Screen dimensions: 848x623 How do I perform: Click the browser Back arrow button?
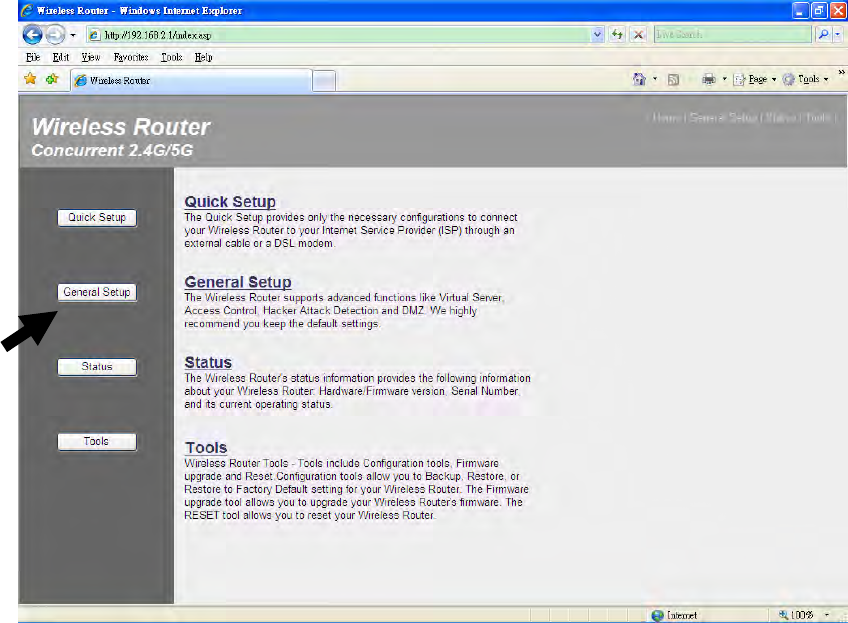point(32,35)
